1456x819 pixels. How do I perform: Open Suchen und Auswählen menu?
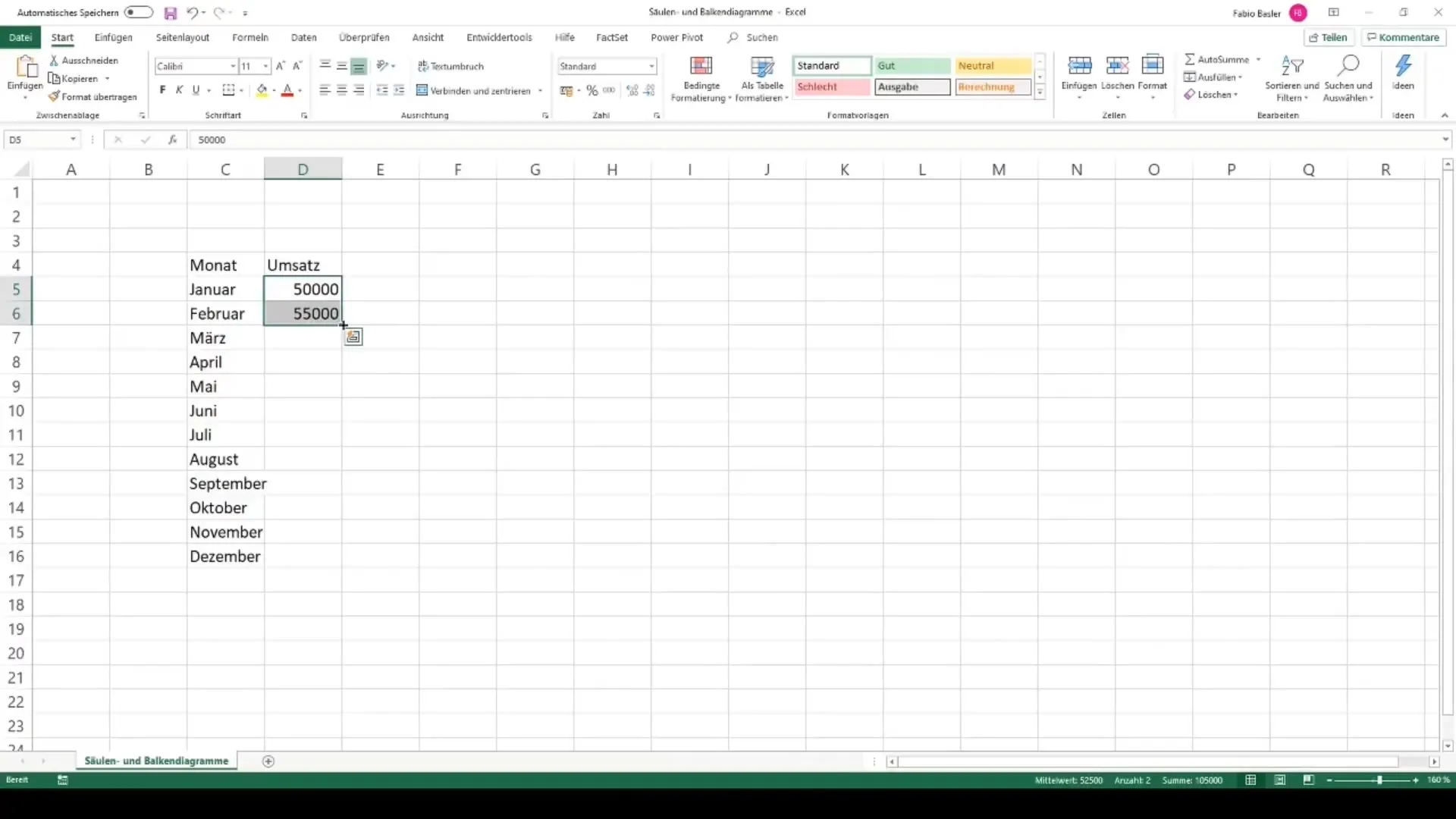click(x=1348, y=79)
